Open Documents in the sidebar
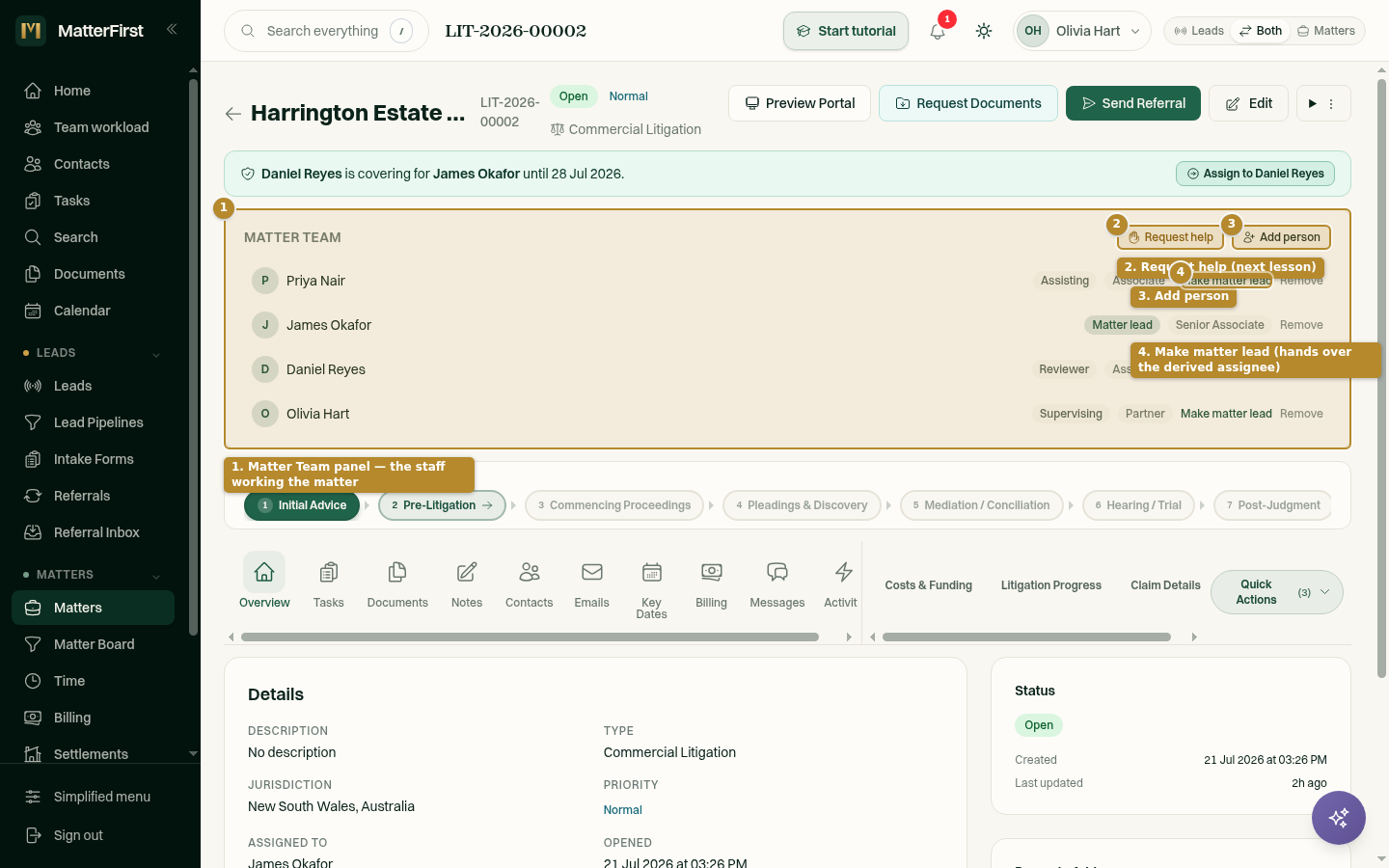The width and height of the screenshot is (1389, 868). coord(93,274)
